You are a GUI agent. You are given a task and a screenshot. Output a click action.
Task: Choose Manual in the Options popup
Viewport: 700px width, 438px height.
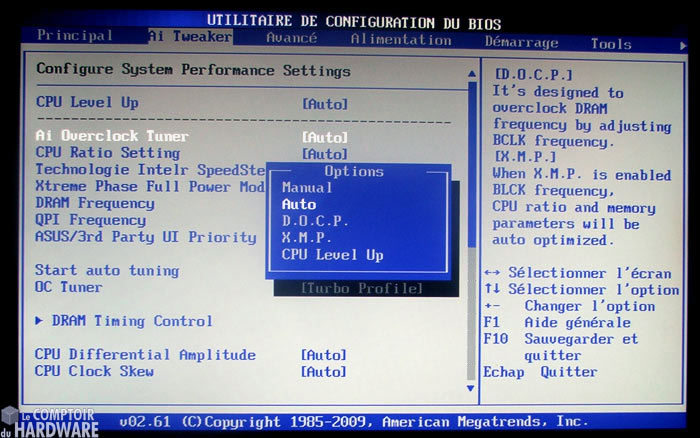pos(307,188)
